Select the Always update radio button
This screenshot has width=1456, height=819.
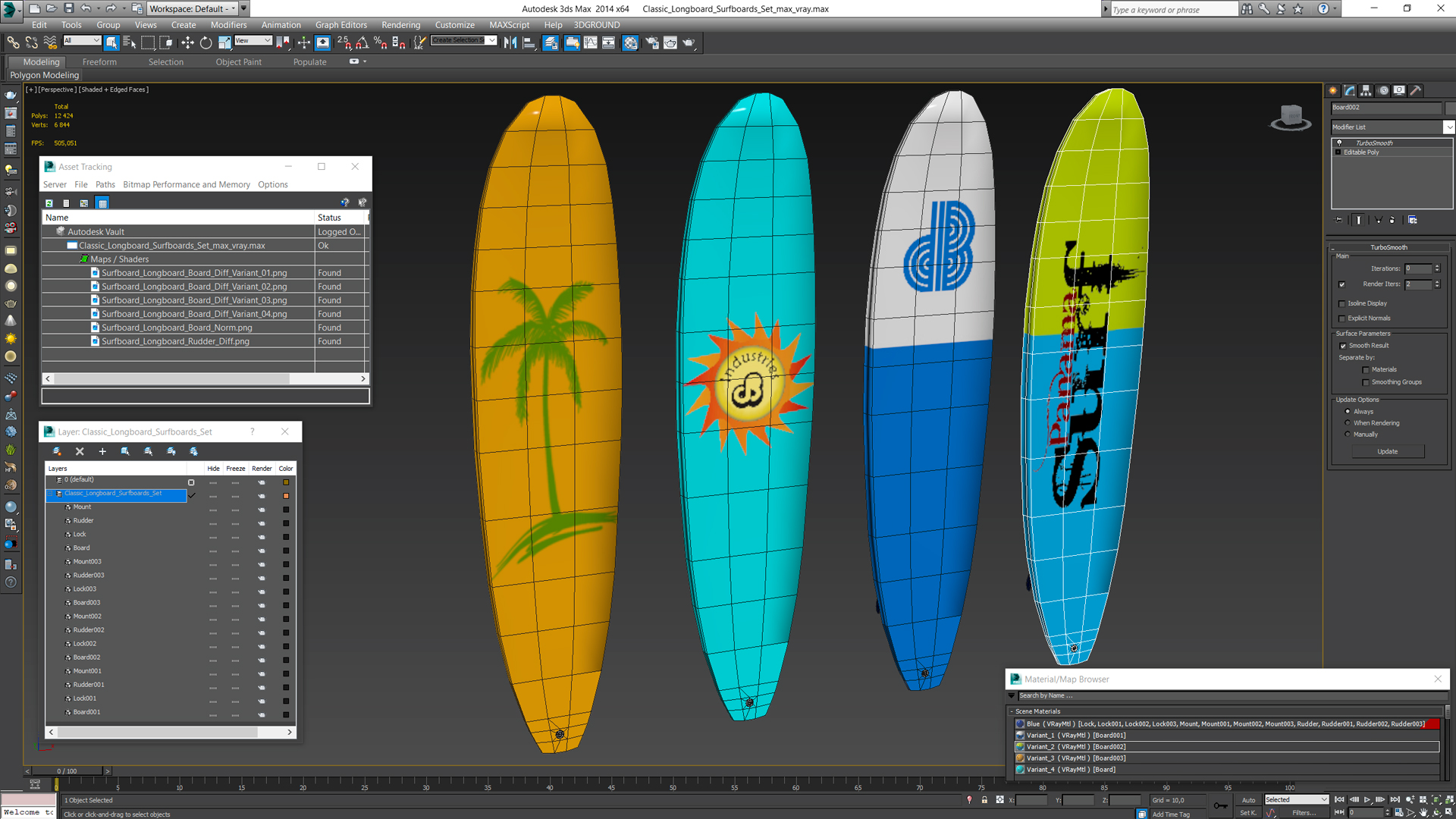(1348, 412)
